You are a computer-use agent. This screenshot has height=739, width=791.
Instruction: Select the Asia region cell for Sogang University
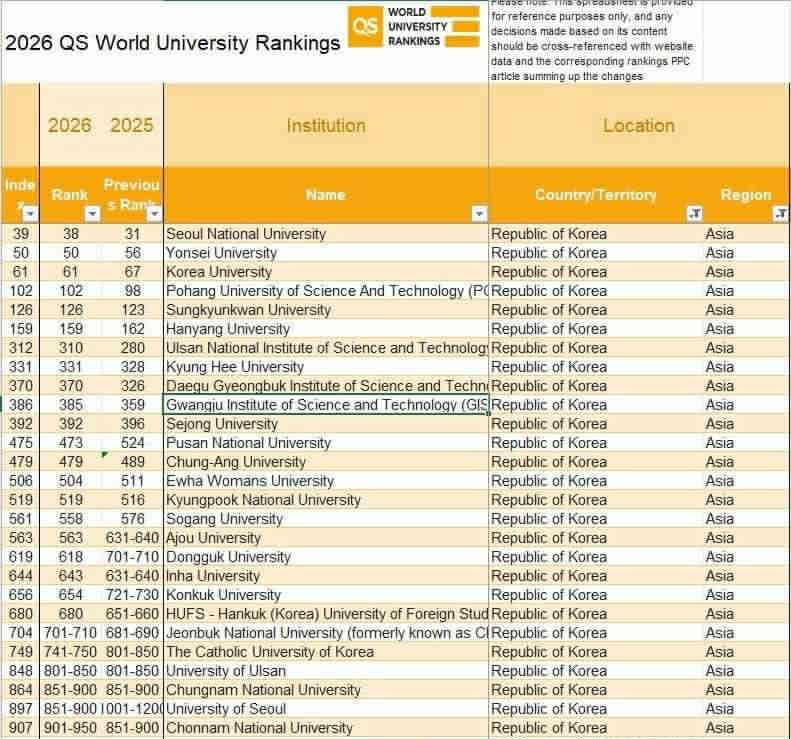(719, 519)
